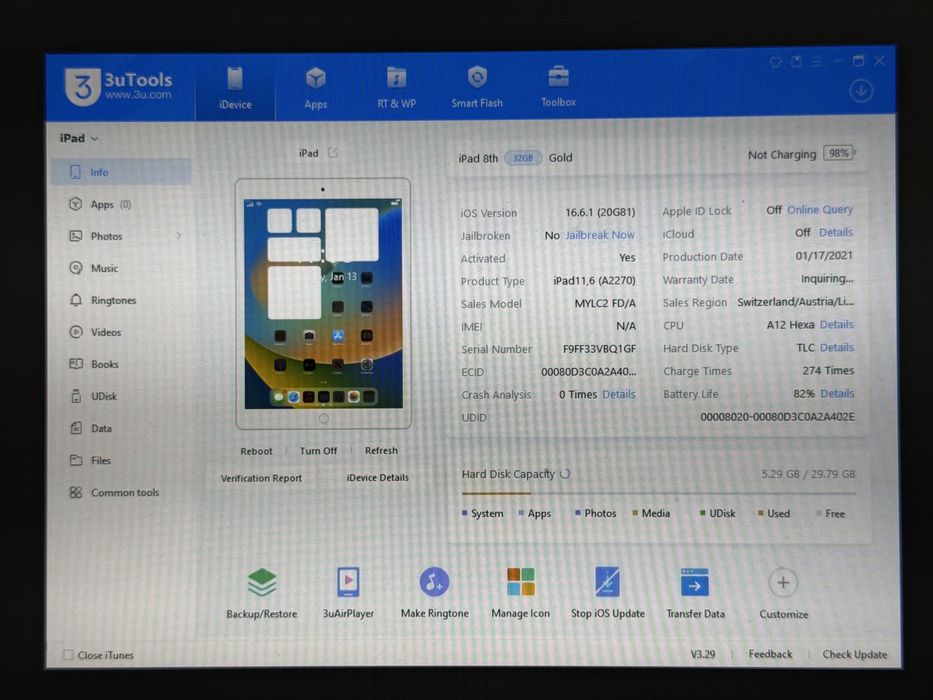The height and width of the screenshot is (700, 933).
Task: Open CPU Details link
Action: pos(837,324)
